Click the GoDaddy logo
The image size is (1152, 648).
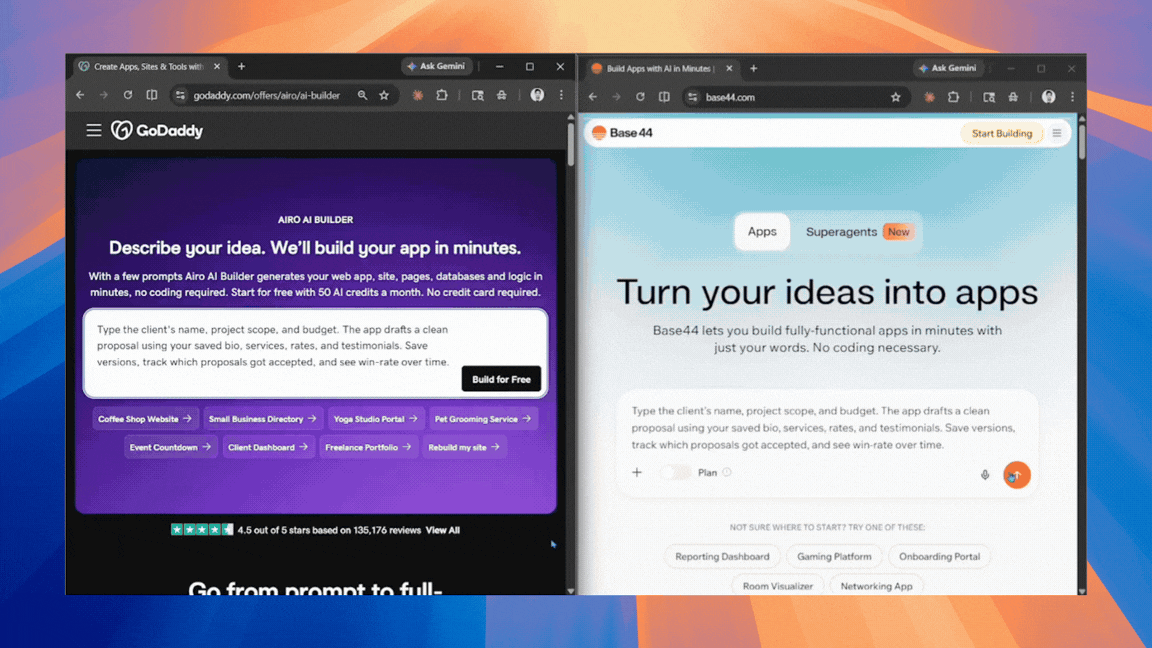point(157,131)
